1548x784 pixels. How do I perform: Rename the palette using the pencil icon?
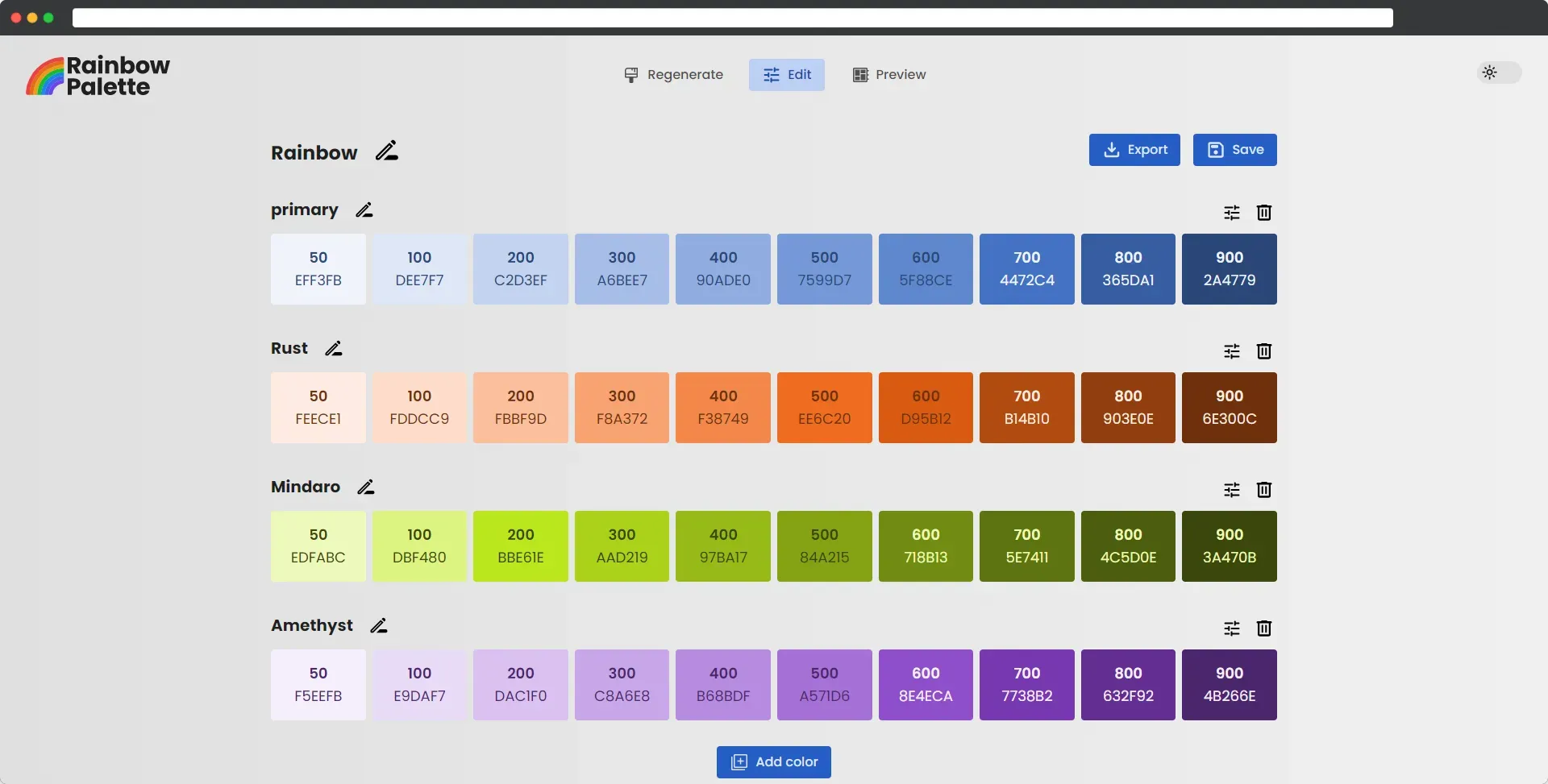(x=387, y=150)
